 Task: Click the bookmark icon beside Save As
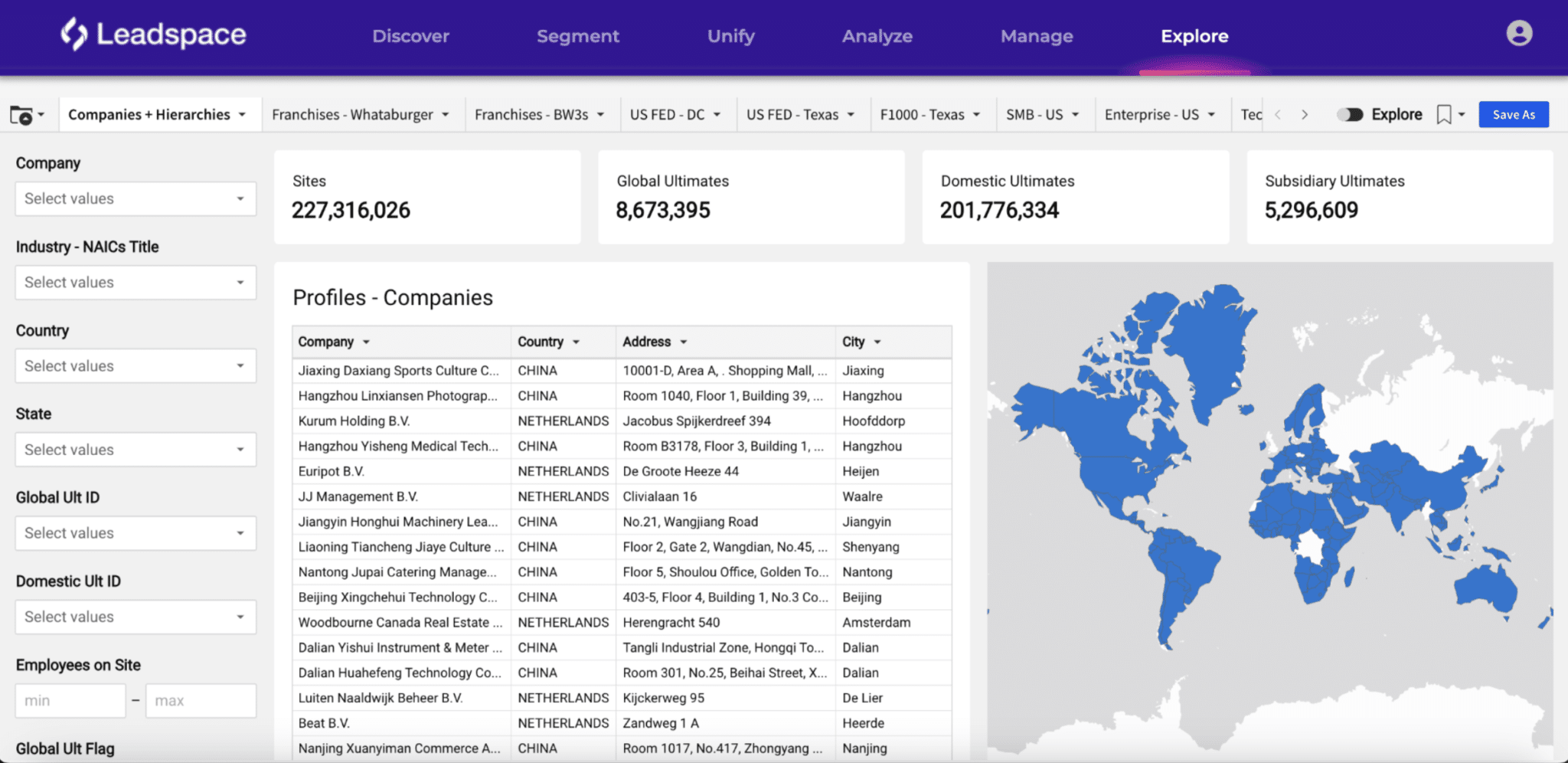tap(1445, 114)
